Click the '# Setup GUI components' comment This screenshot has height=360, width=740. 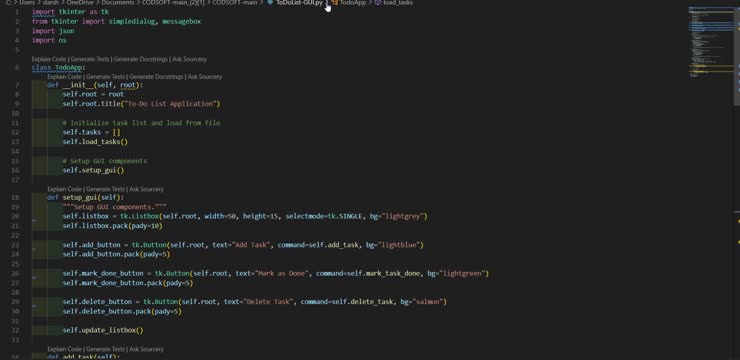105,161
